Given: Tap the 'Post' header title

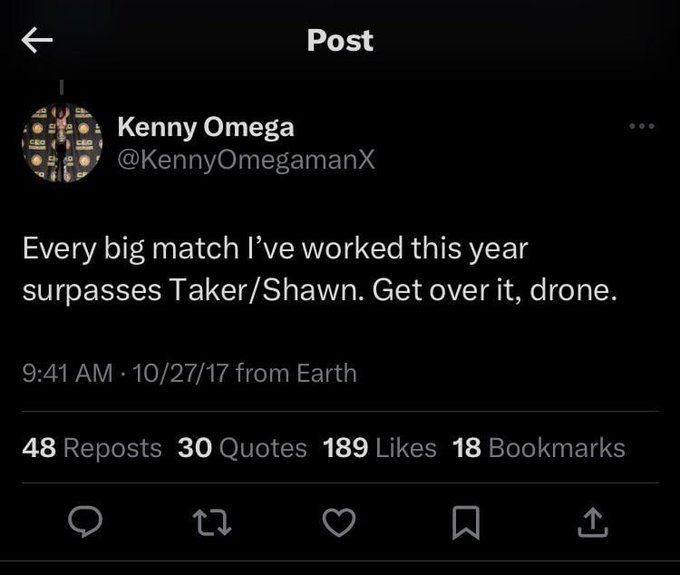Looking at the screenshot, I should [340, 41].
